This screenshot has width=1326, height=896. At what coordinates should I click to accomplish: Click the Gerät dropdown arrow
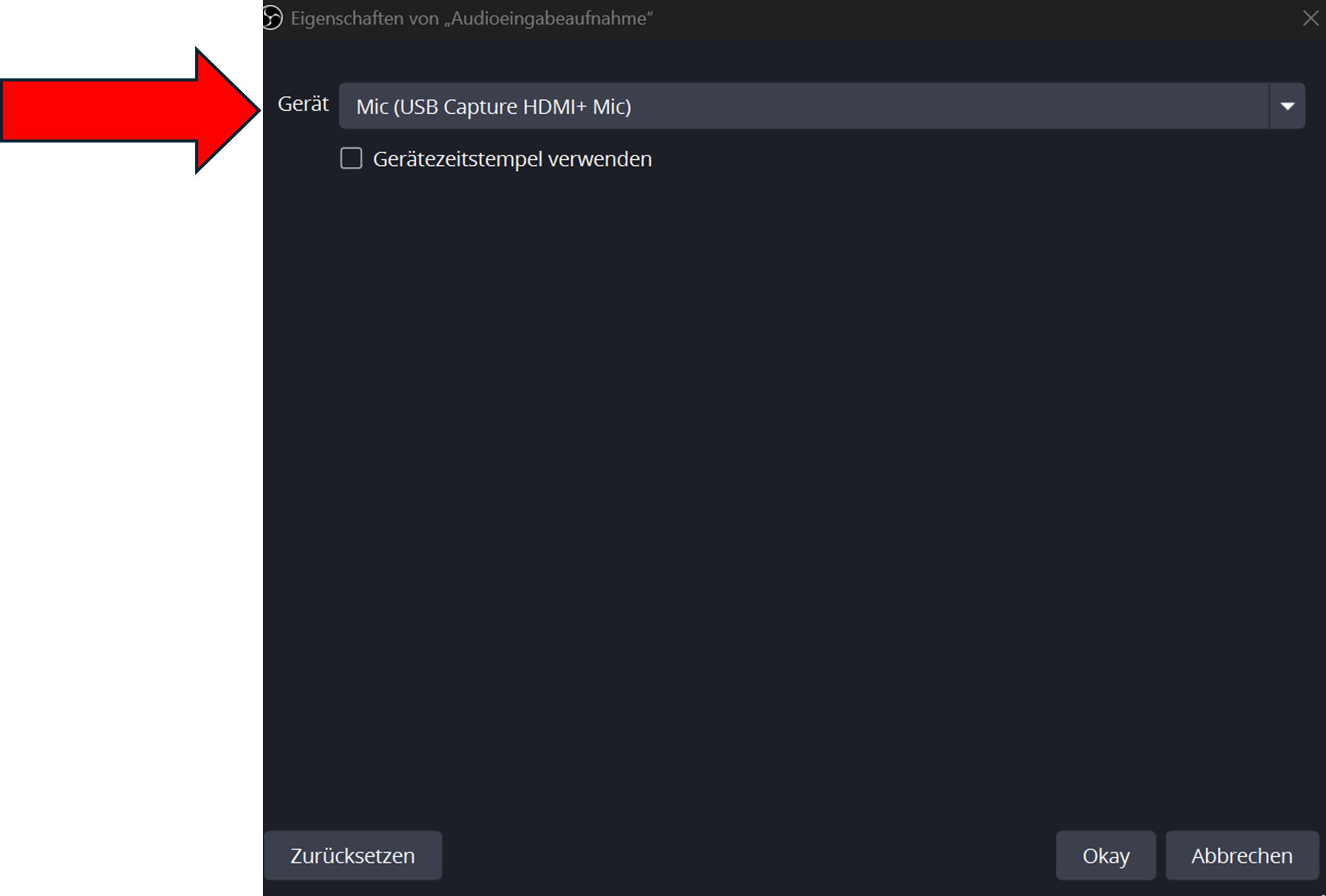pos(1287,106)
